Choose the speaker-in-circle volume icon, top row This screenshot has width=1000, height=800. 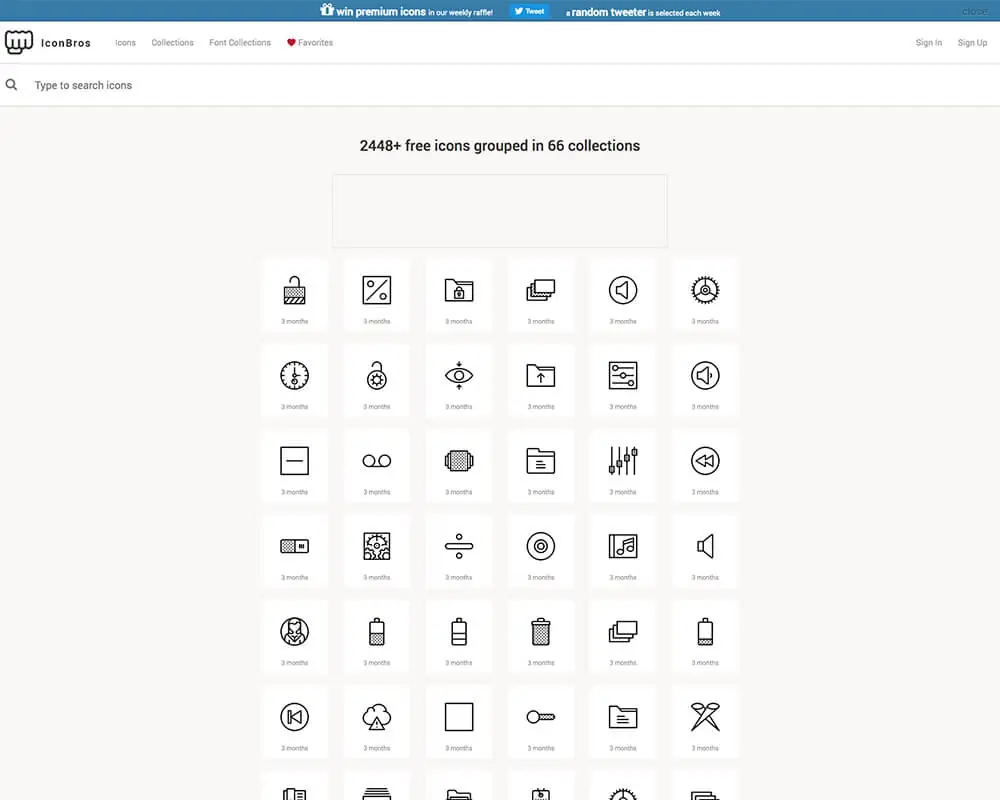(623, 290)
